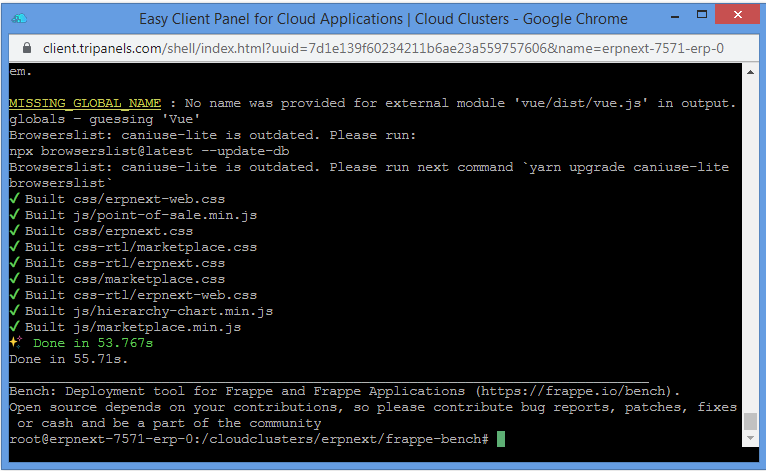Click the URL text in address bar
This screenshot has height=471, width=766.
[383, 48]
